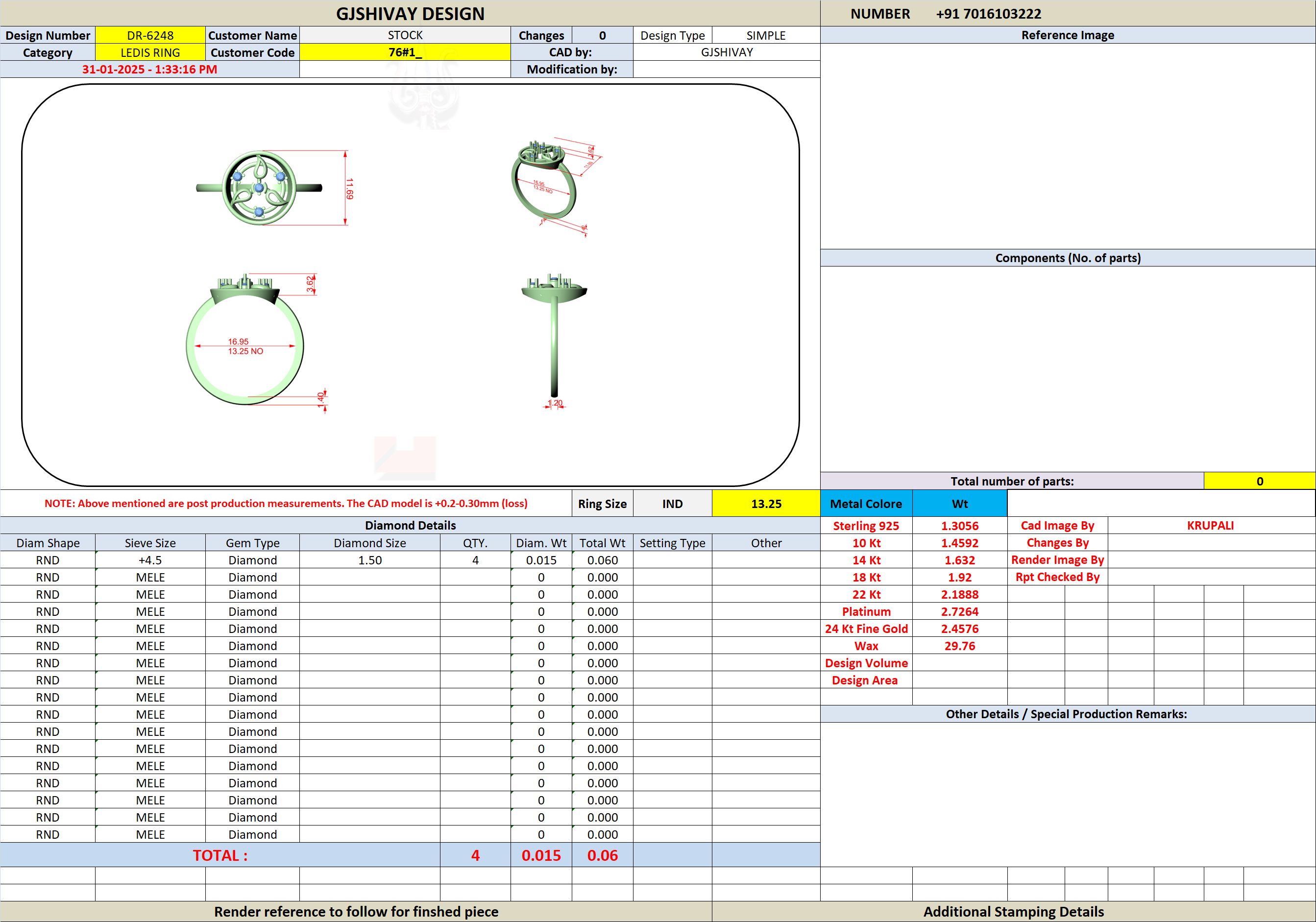The height and width of the screenshot is (922, 1316).
Task: Select the yellow total parts value 0
Action: 1260,481
